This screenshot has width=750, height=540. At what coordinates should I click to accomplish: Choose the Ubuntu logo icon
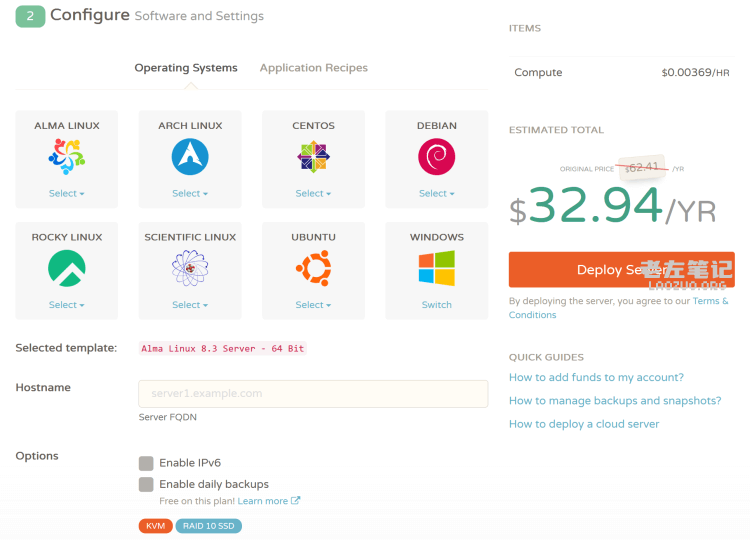[313, 268]
